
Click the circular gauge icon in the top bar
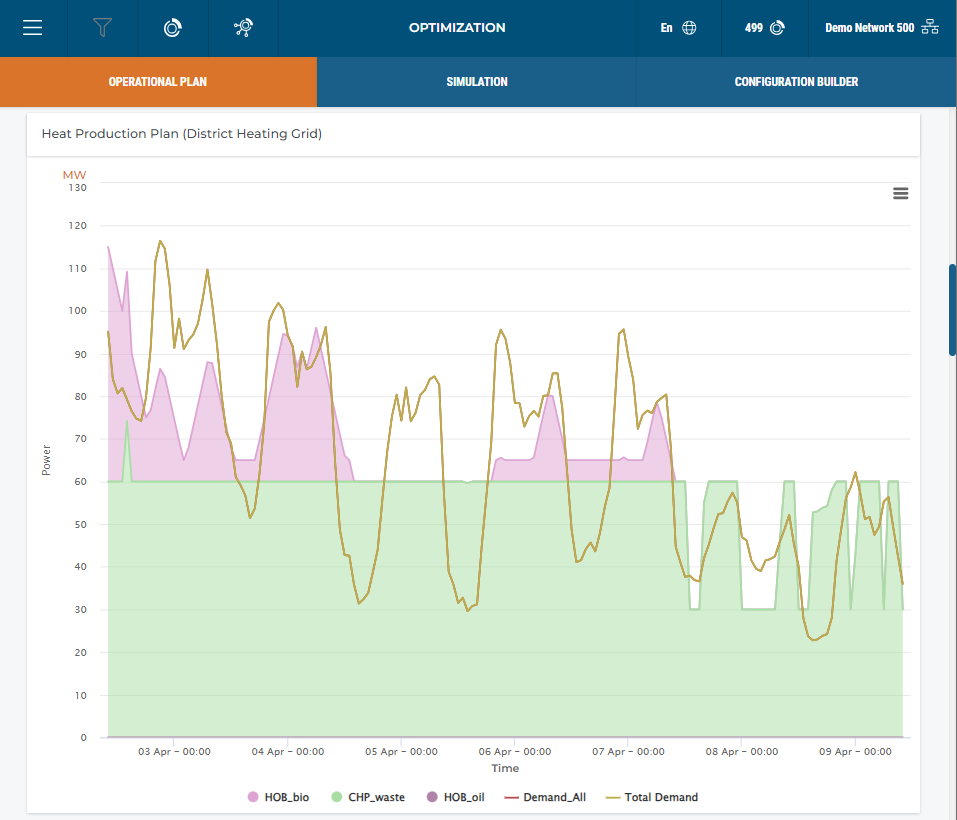click(172, 28)
